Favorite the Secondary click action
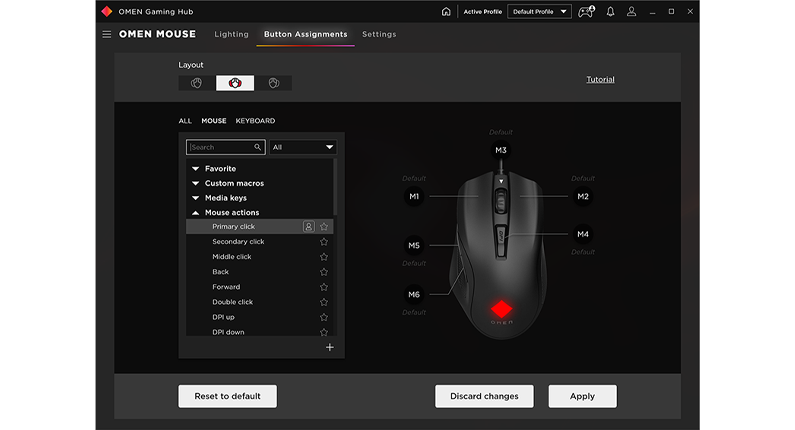This screenshot has height=430, width=795. [x=324, y=242]
